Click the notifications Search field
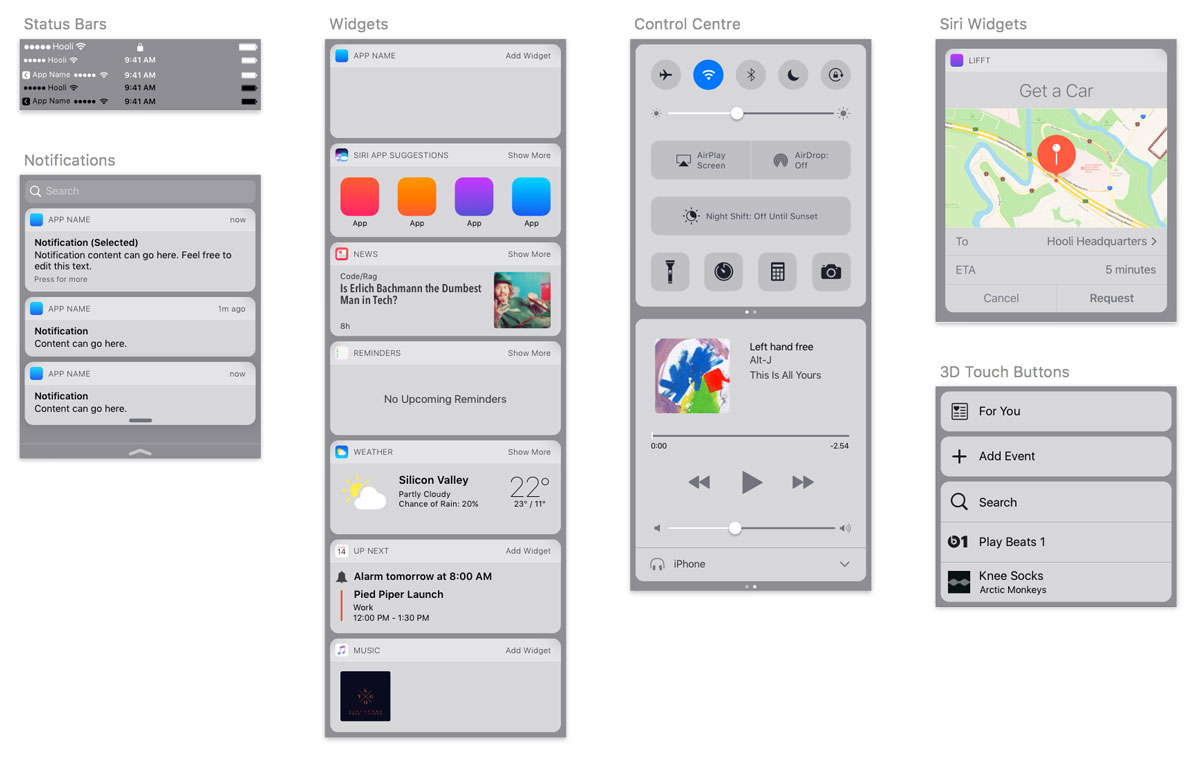 point(140,191)
